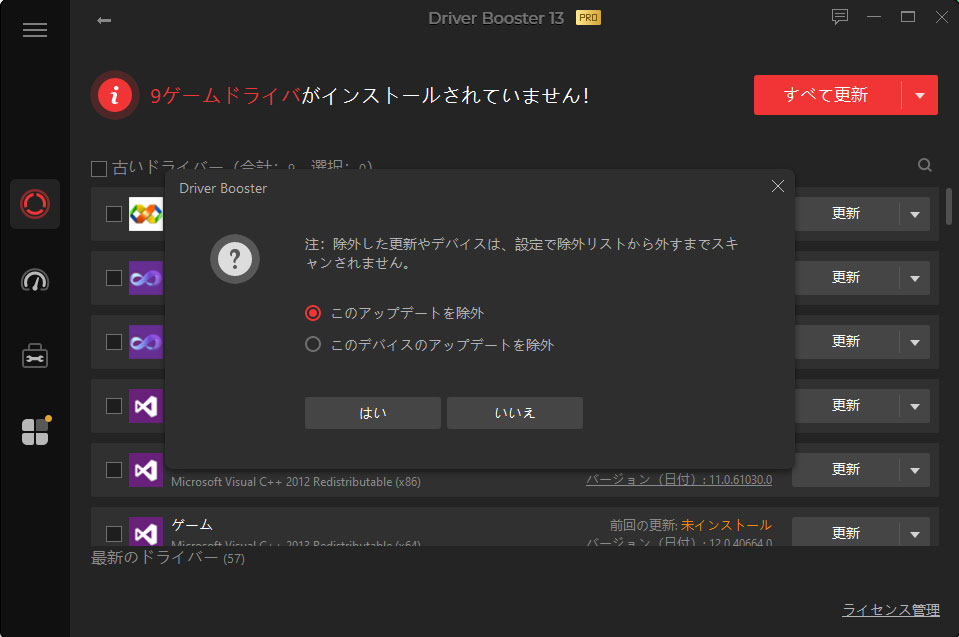The image size is (959, 637).
Task: Maximize the Driver Booster window
Action: 908,17
